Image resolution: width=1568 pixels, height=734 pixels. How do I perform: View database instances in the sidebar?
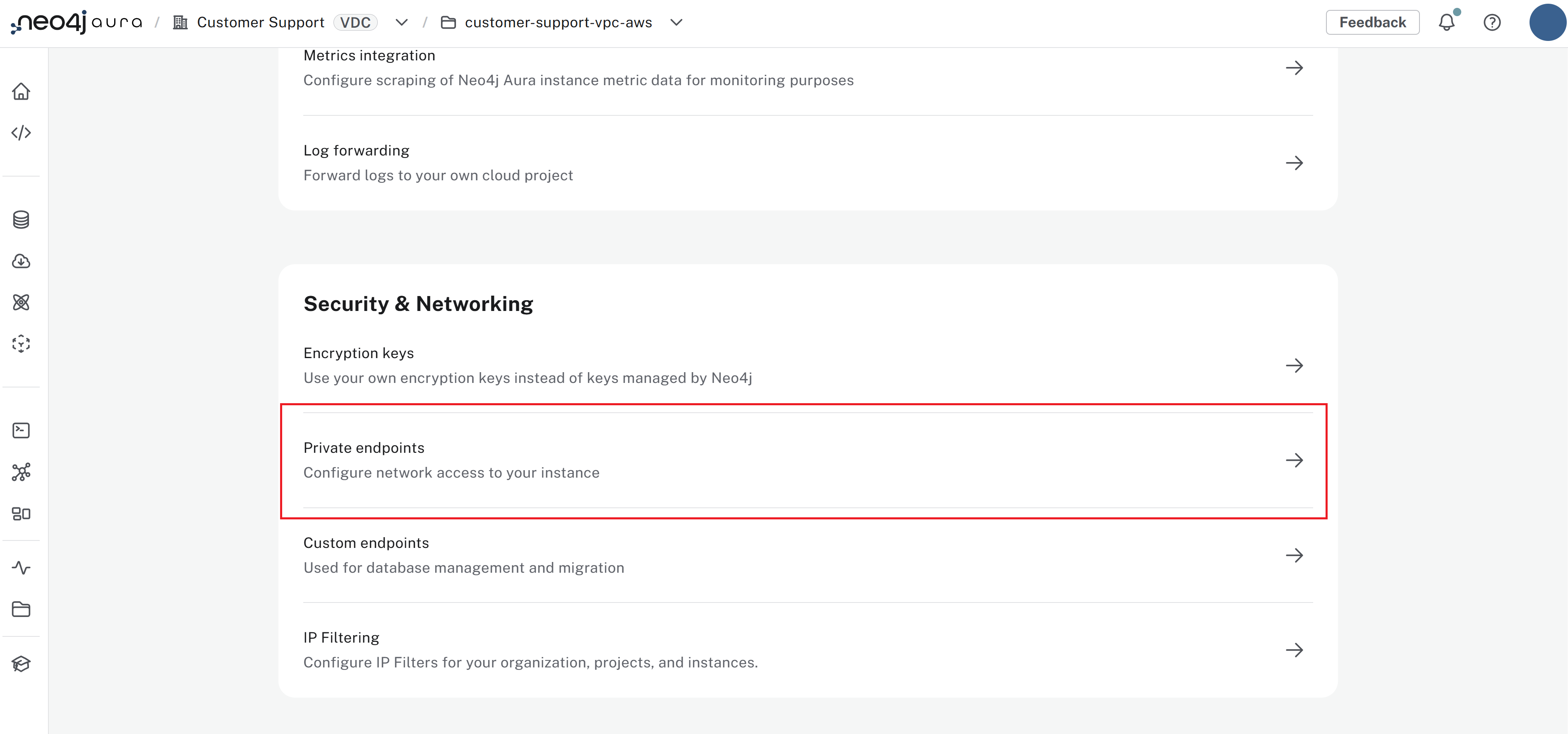21,220
